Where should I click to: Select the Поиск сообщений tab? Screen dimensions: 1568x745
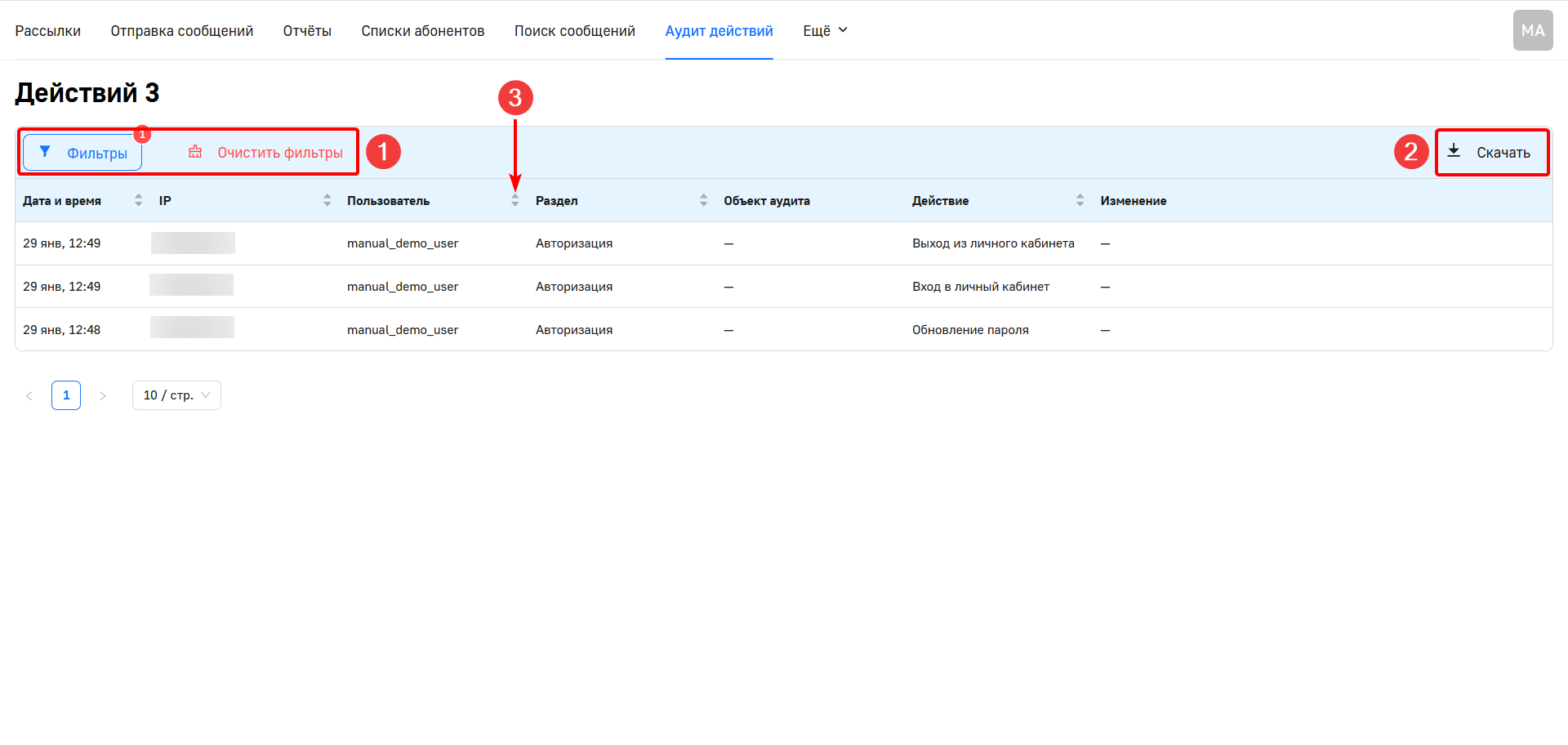click(574, 30)
